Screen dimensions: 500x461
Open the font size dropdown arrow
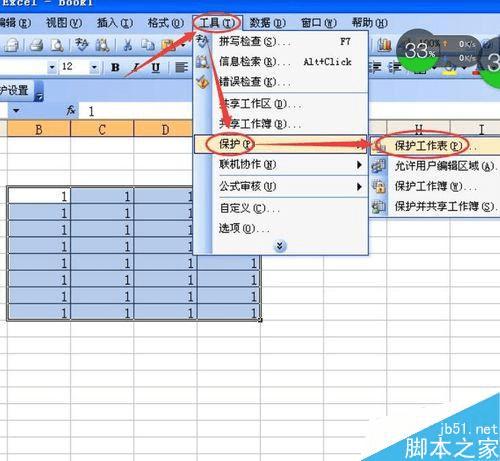pyautogui.click(x=94, y=68)
